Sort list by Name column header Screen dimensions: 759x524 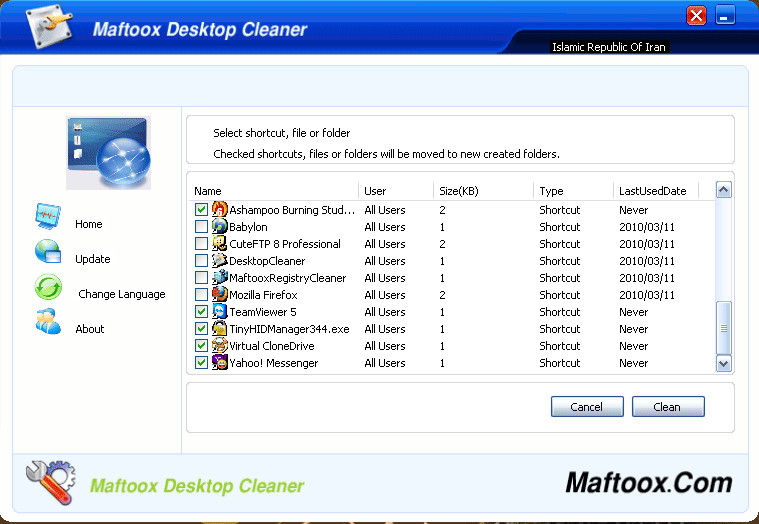pos(274,191)
